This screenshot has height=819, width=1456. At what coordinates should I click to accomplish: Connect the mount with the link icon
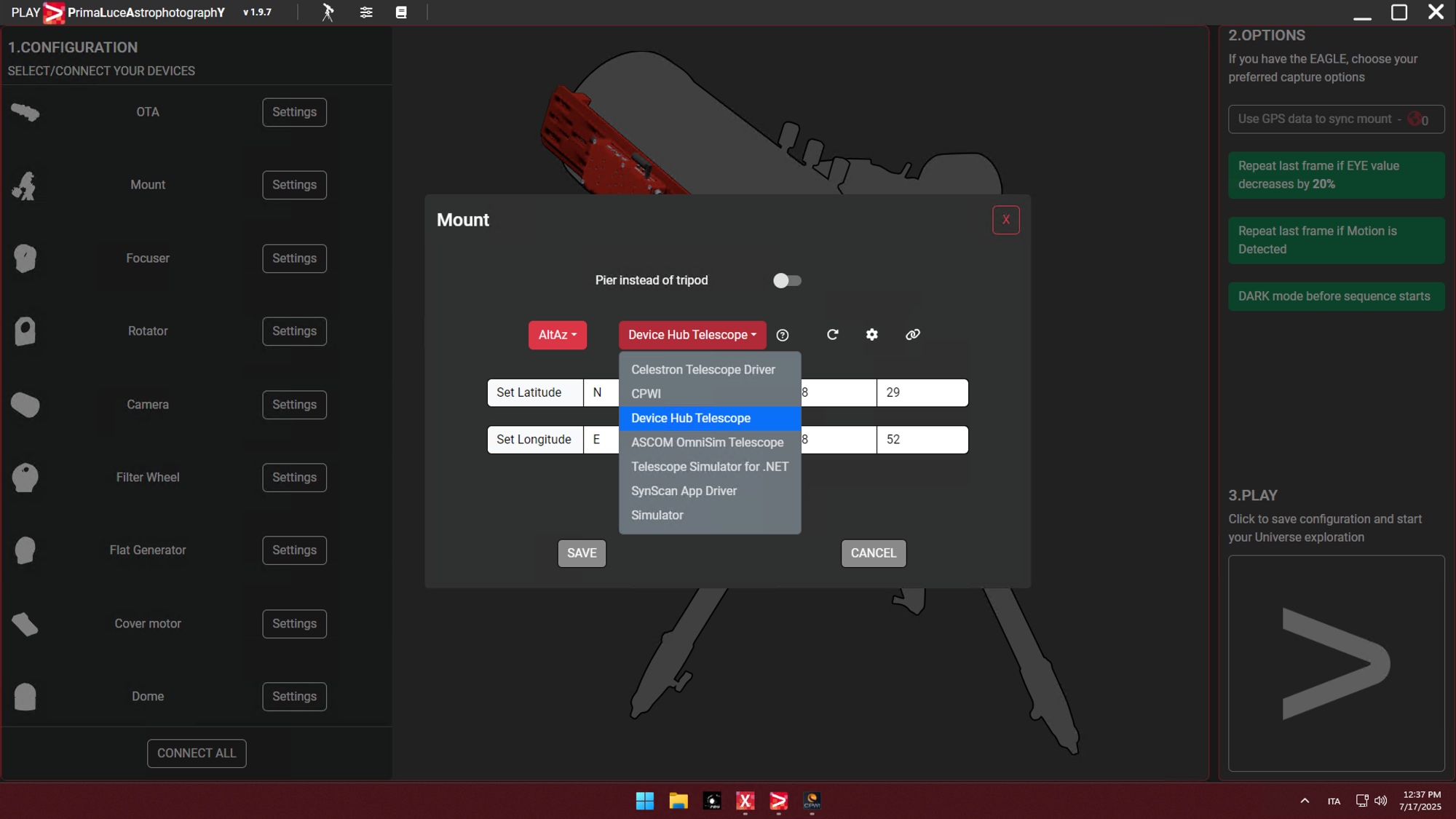pyautogui.click(x=912, y=335)
